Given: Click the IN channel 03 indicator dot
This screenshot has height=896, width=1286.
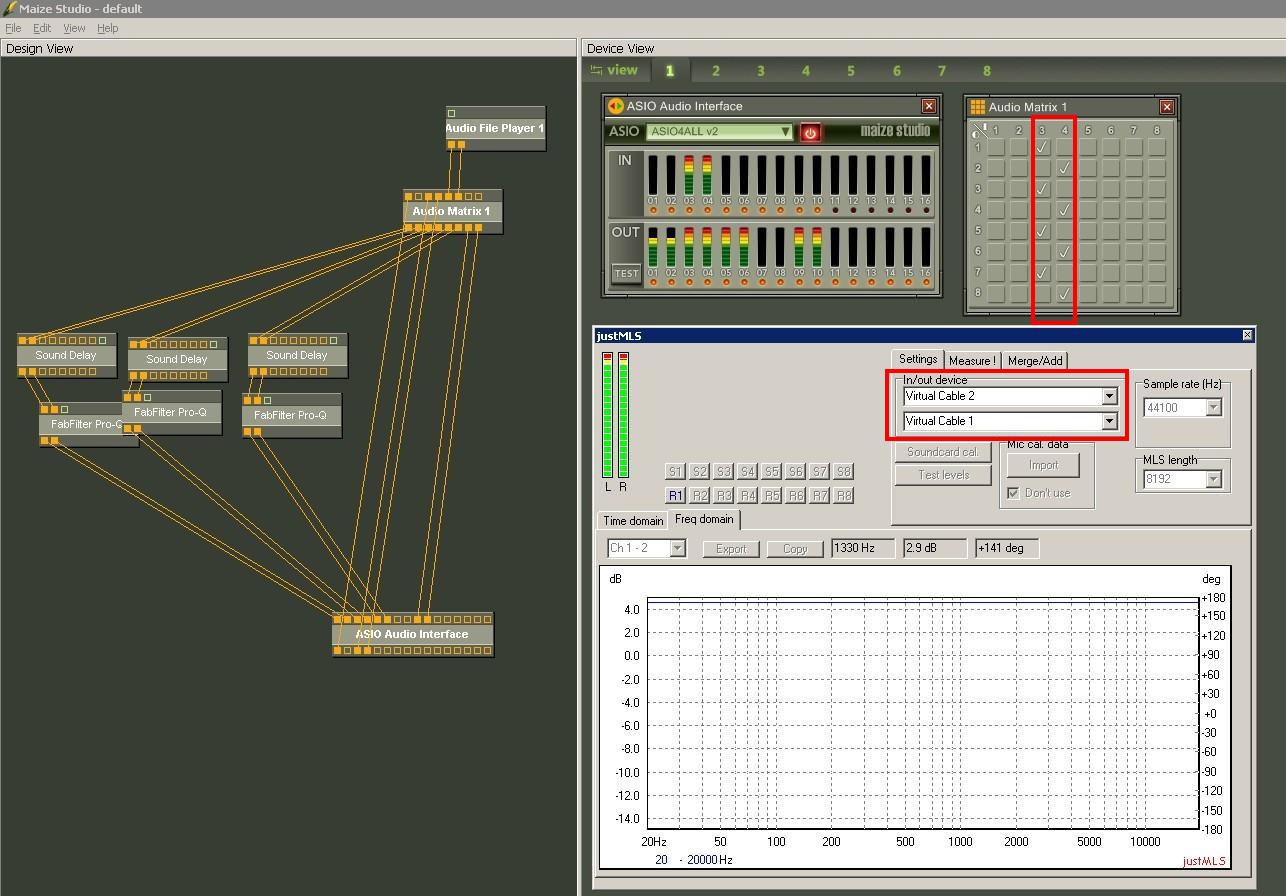Looking at the screenshot, I should tap(689, 211).
